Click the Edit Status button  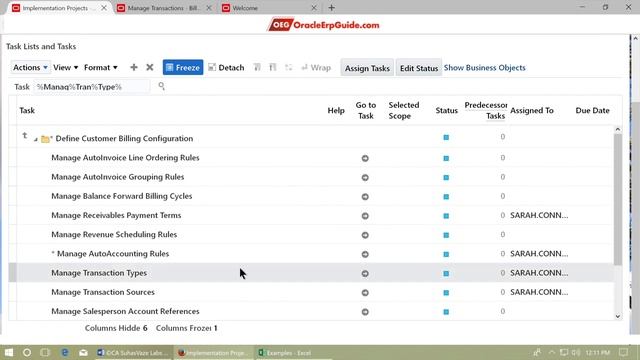coord(419,68)
